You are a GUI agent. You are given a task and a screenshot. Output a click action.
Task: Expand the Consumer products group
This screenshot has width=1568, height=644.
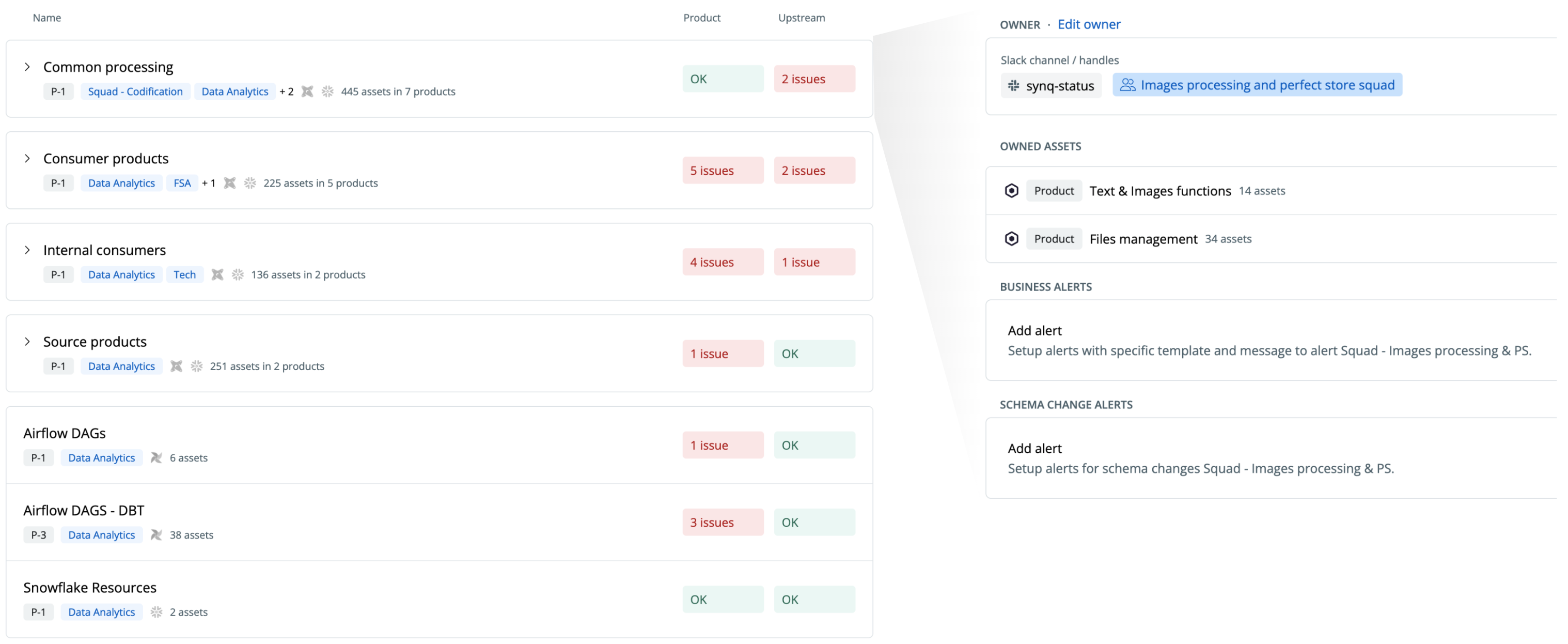[27, 158]
